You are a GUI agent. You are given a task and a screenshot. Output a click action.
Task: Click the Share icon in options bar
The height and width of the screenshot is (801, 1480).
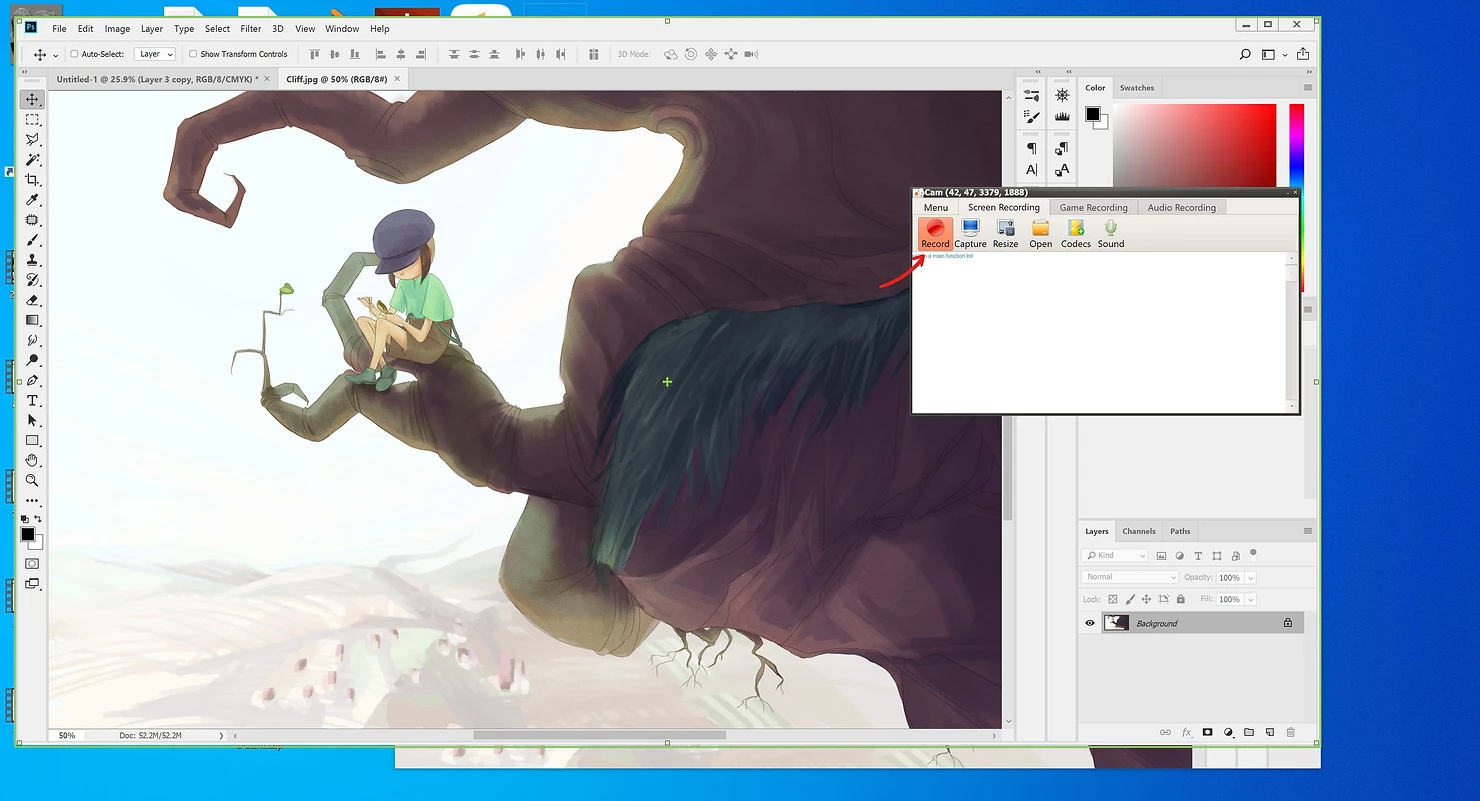(x=1302, y=54)
